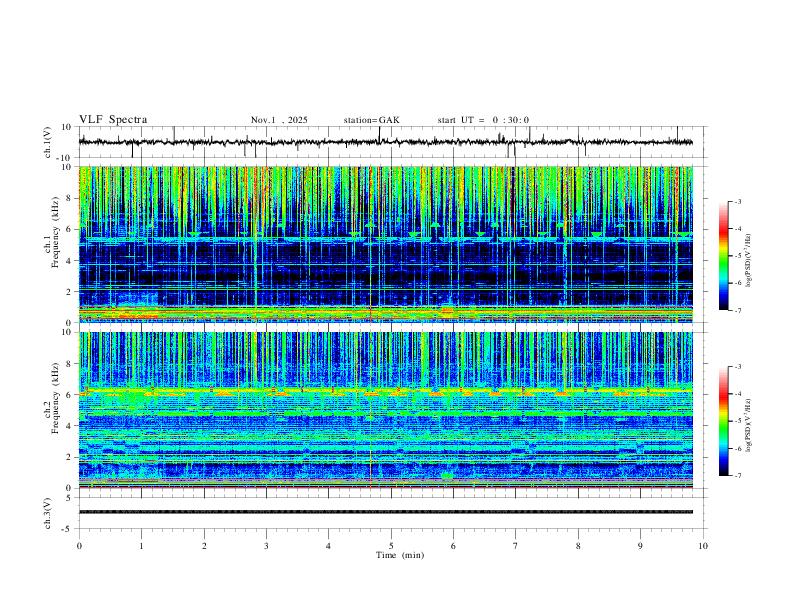Click the ch.2 'Frequency (kHz)' axis label
This screenshot has height=612, width=792.
tap(55, 398)
